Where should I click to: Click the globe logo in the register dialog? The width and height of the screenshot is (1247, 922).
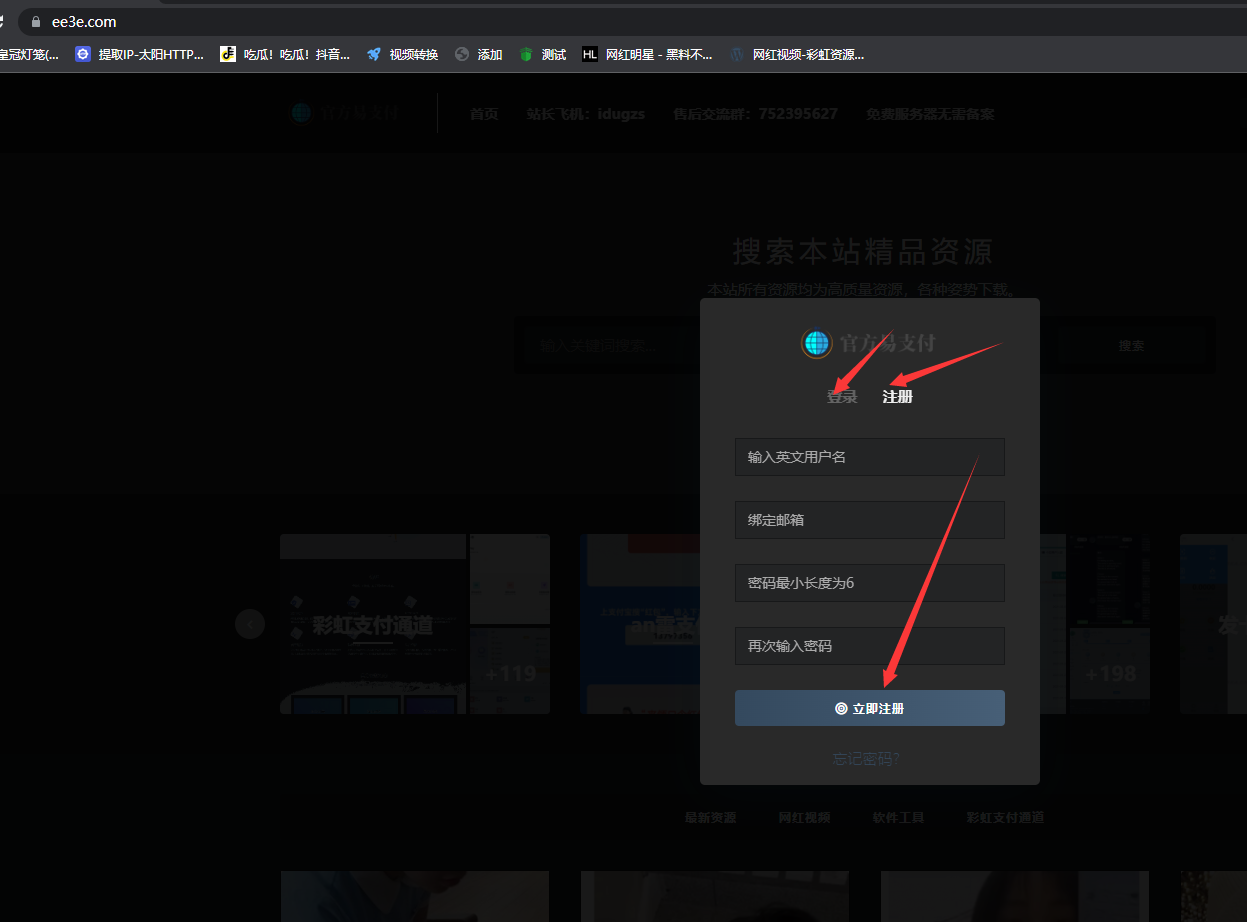817,343
